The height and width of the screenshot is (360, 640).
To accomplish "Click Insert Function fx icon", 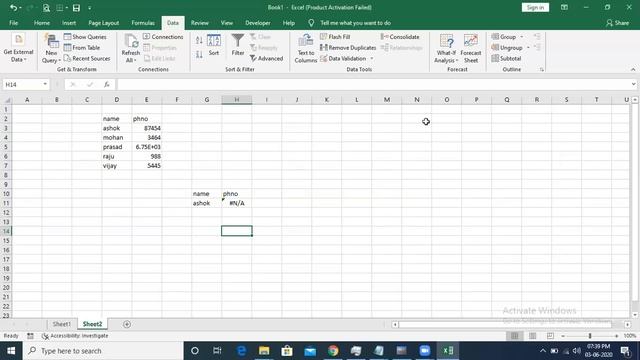I will (x=107, y=84).
